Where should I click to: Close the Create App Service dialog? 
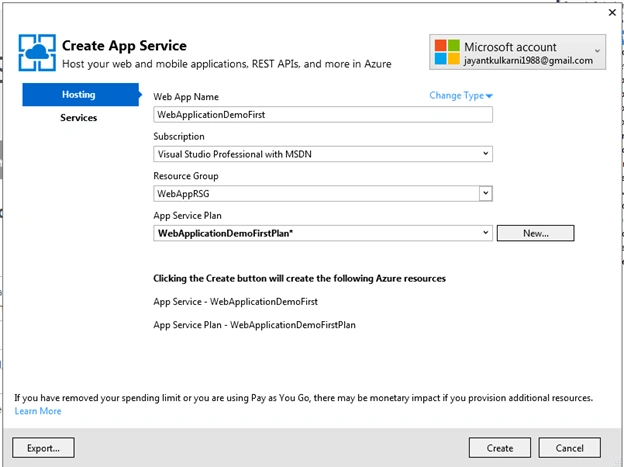612,12
